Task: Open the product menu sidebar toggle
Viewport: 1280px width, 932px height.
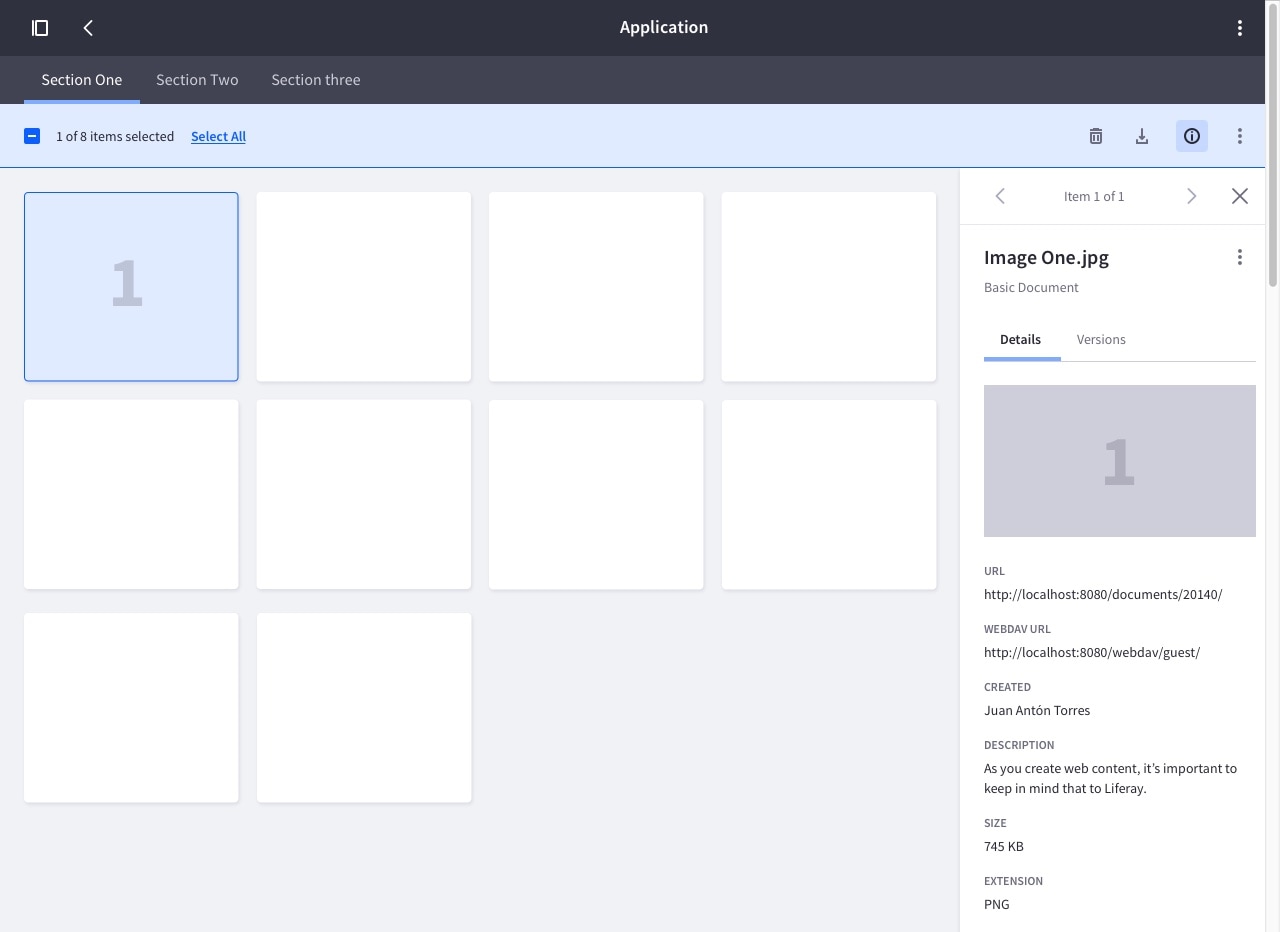Action: click(x=40, y=27)
